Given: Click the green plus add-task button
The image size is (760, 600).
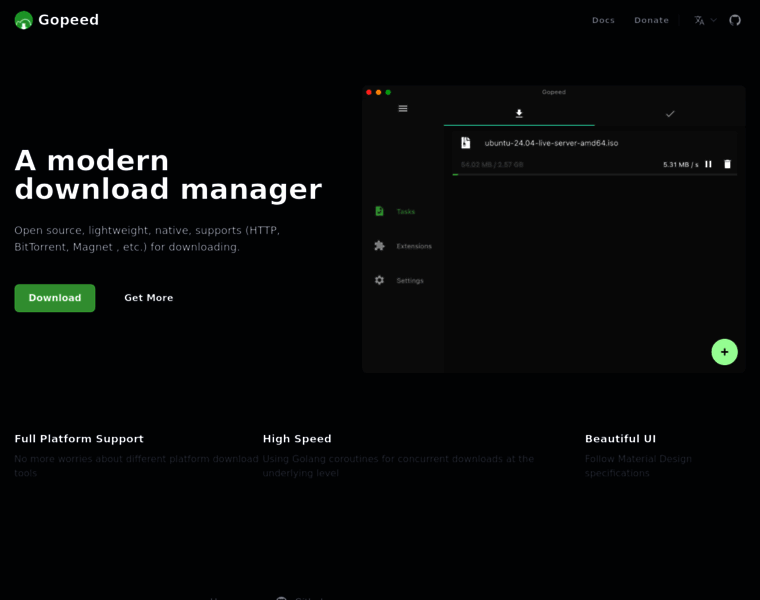Looking at the screenshot, I should 724,352.
